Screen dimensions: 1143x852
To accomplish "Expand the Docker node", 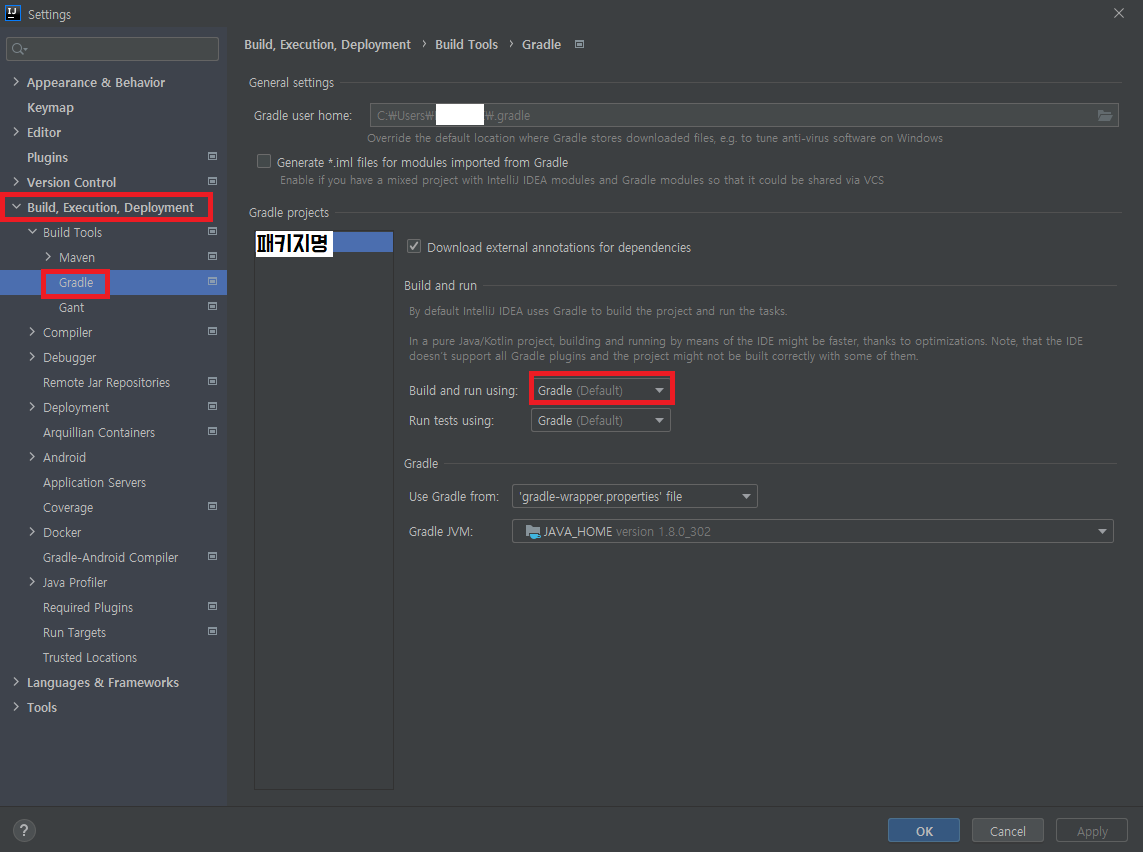I will pos(32,532).
